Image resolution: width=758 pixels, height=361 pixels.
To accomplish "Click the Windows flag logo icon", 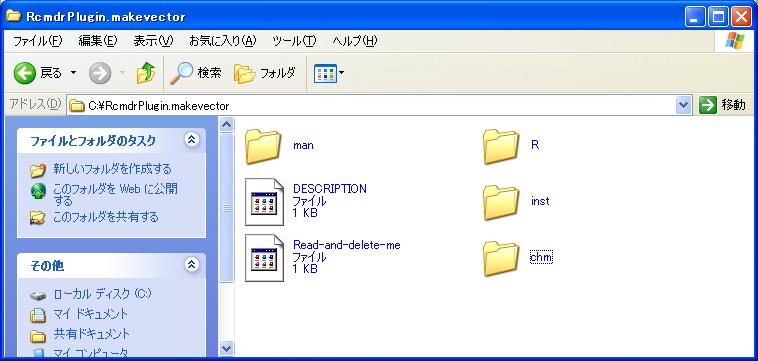I will click(x=735, y=42).
